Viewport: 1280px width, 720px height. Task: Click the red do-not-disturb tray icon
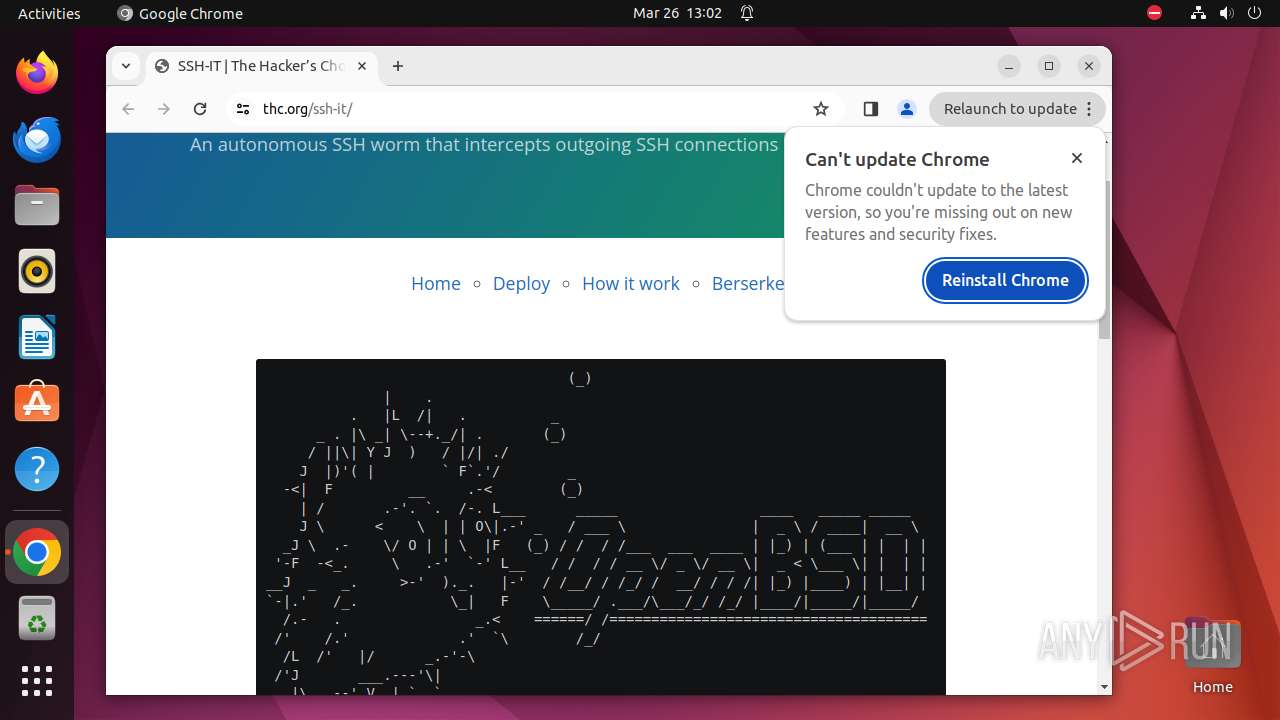(x=1155, y=13)
